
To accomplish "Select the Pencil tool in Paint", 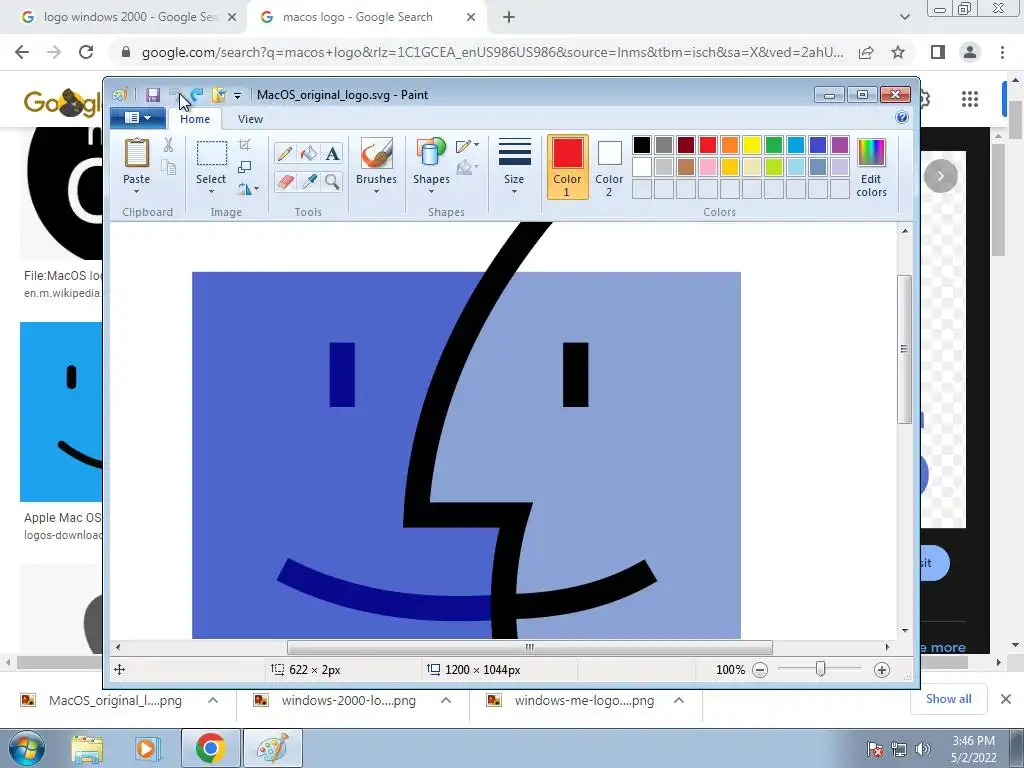I will pyautogui.click(x=285, y=154).
